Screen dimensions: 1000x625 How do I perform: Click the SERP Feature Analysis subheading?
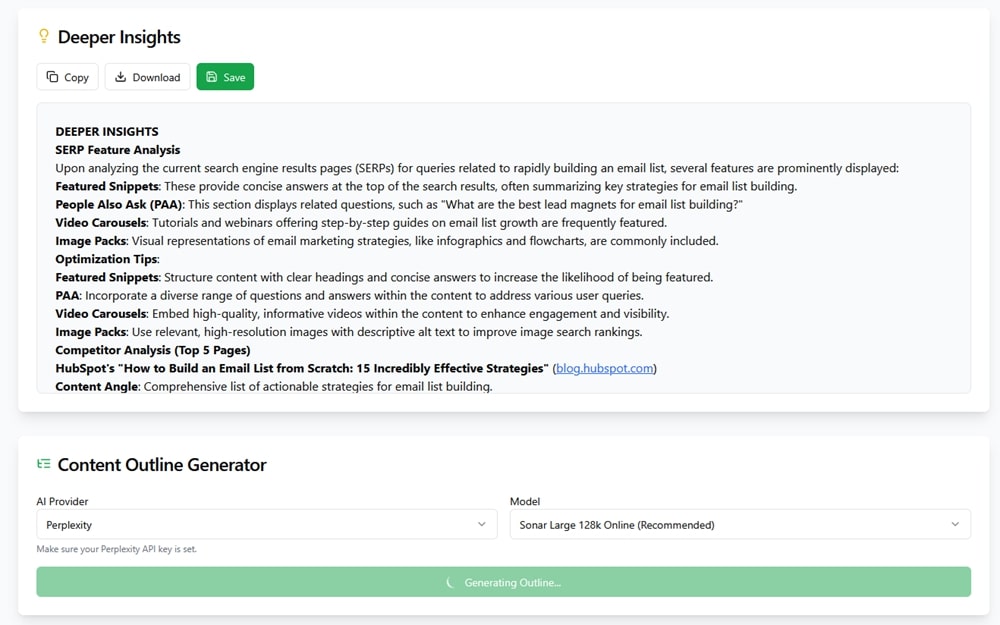pyautogui.click(x=118, y=150)
